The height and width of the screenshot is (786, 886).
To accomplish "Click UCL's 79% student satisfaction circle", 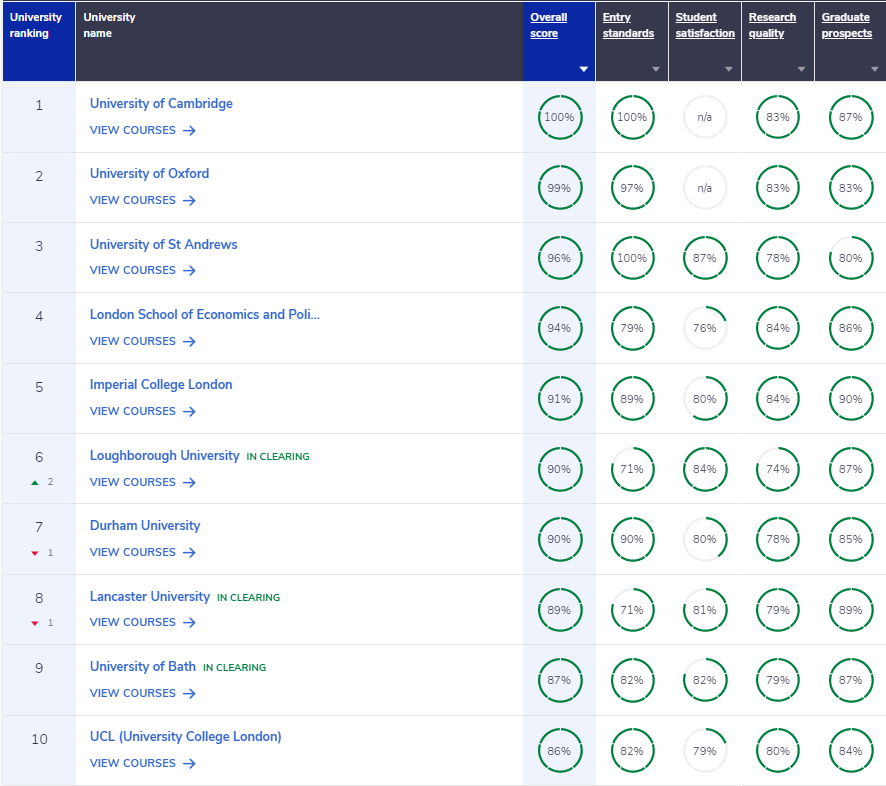I will (x=705, y=750).
